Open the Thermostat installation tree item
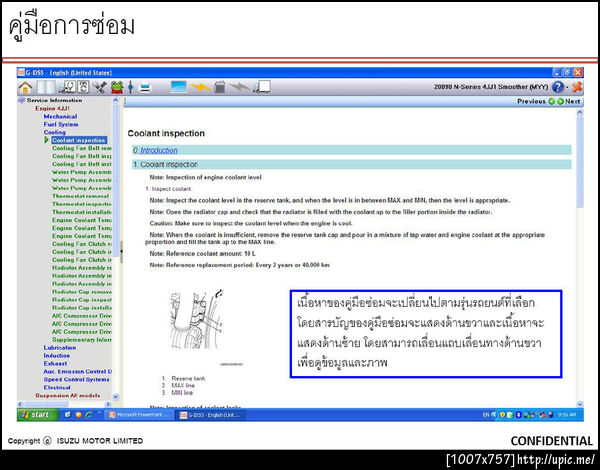Screen dimensions: 600x470 point(82,212)
